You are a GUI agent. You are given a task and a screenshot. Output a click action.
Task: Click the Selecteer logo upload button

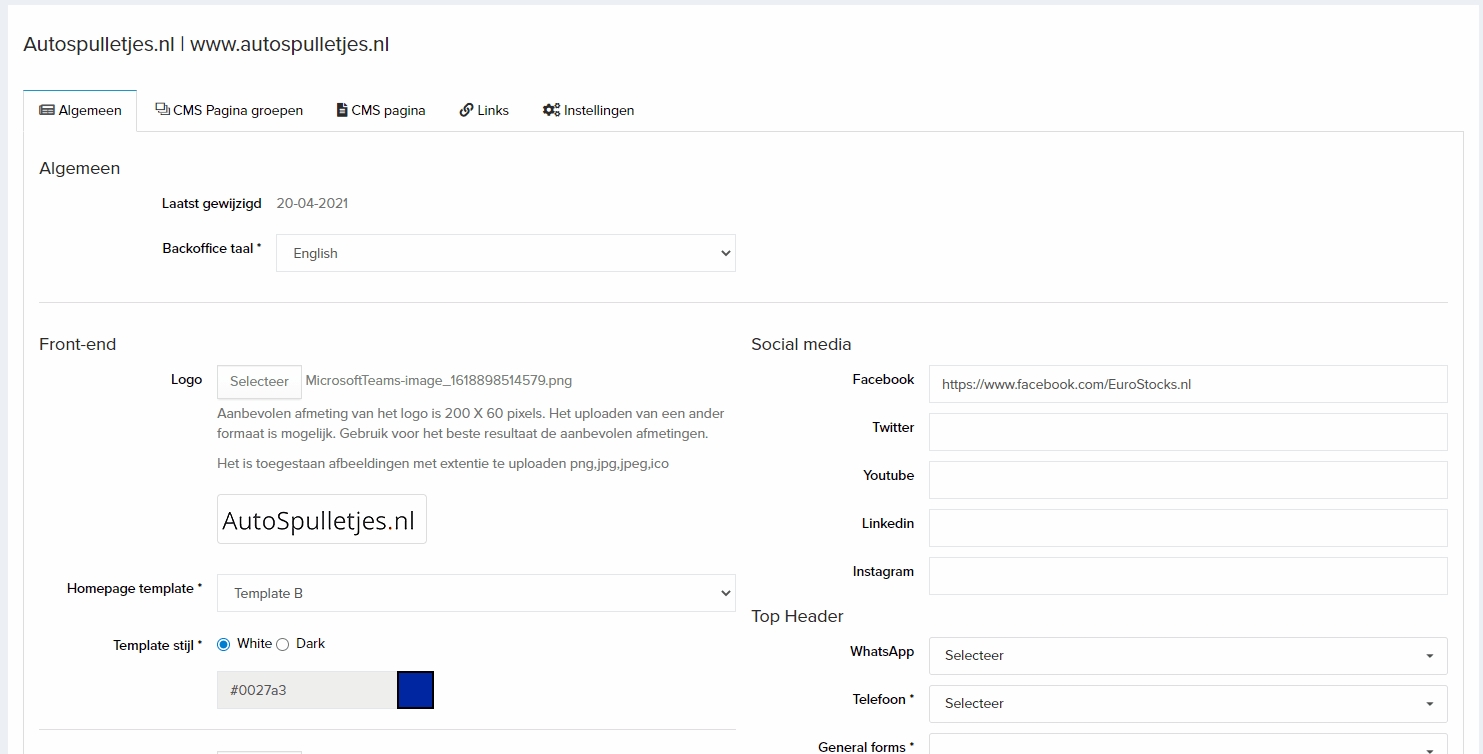pos(259,381)
